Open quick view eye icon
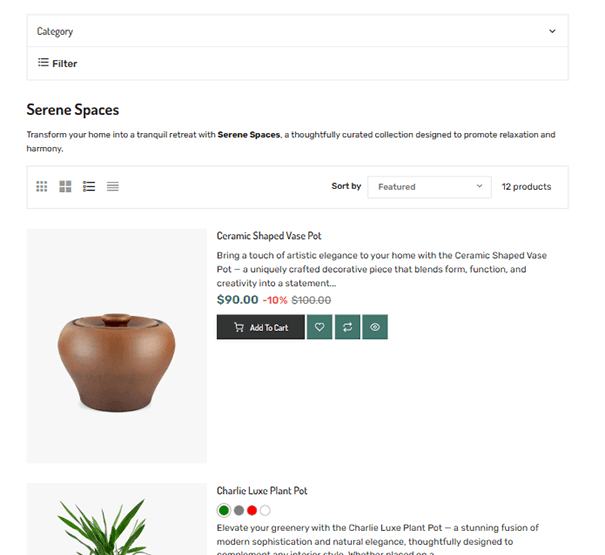The image size is (605, 555). [375, 327]
